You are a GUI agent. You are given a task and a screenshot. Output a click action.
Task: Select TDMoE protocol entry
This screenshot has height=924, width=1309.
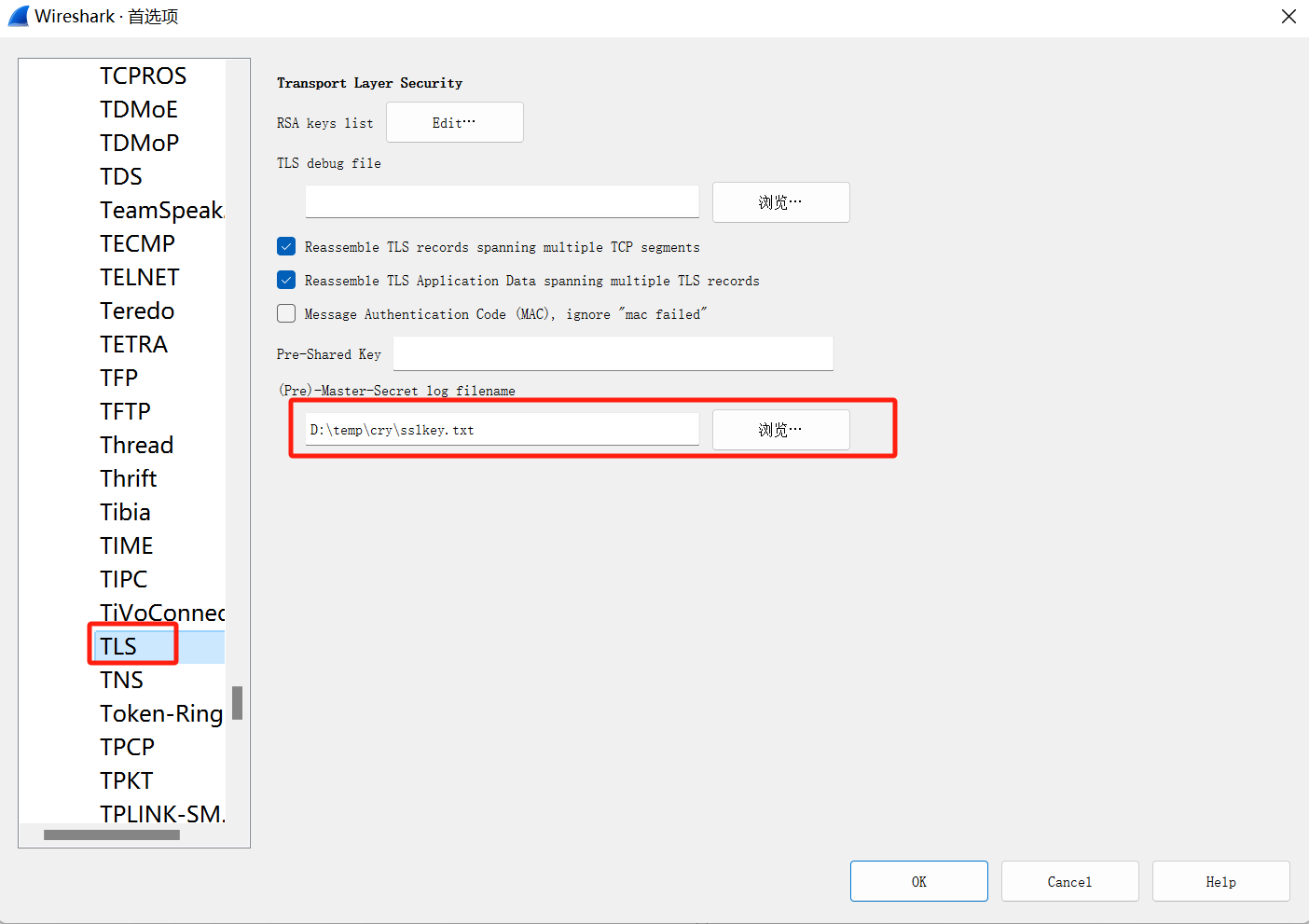coord(139,109)
